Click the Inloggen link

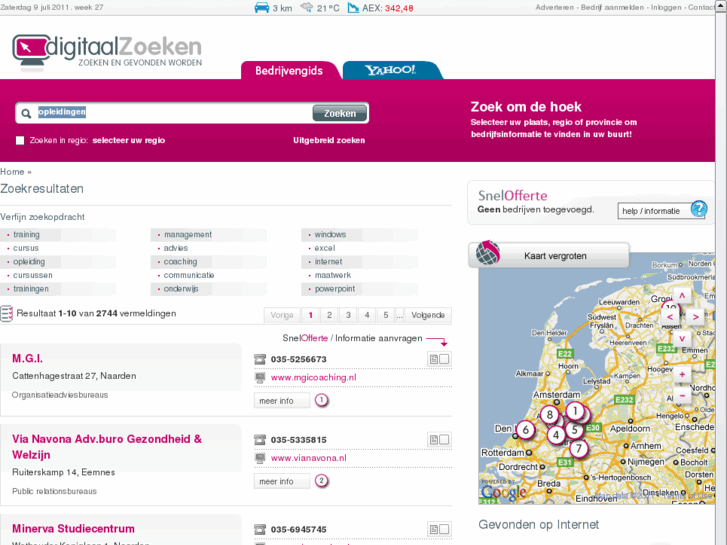click(x=666, y=7)
